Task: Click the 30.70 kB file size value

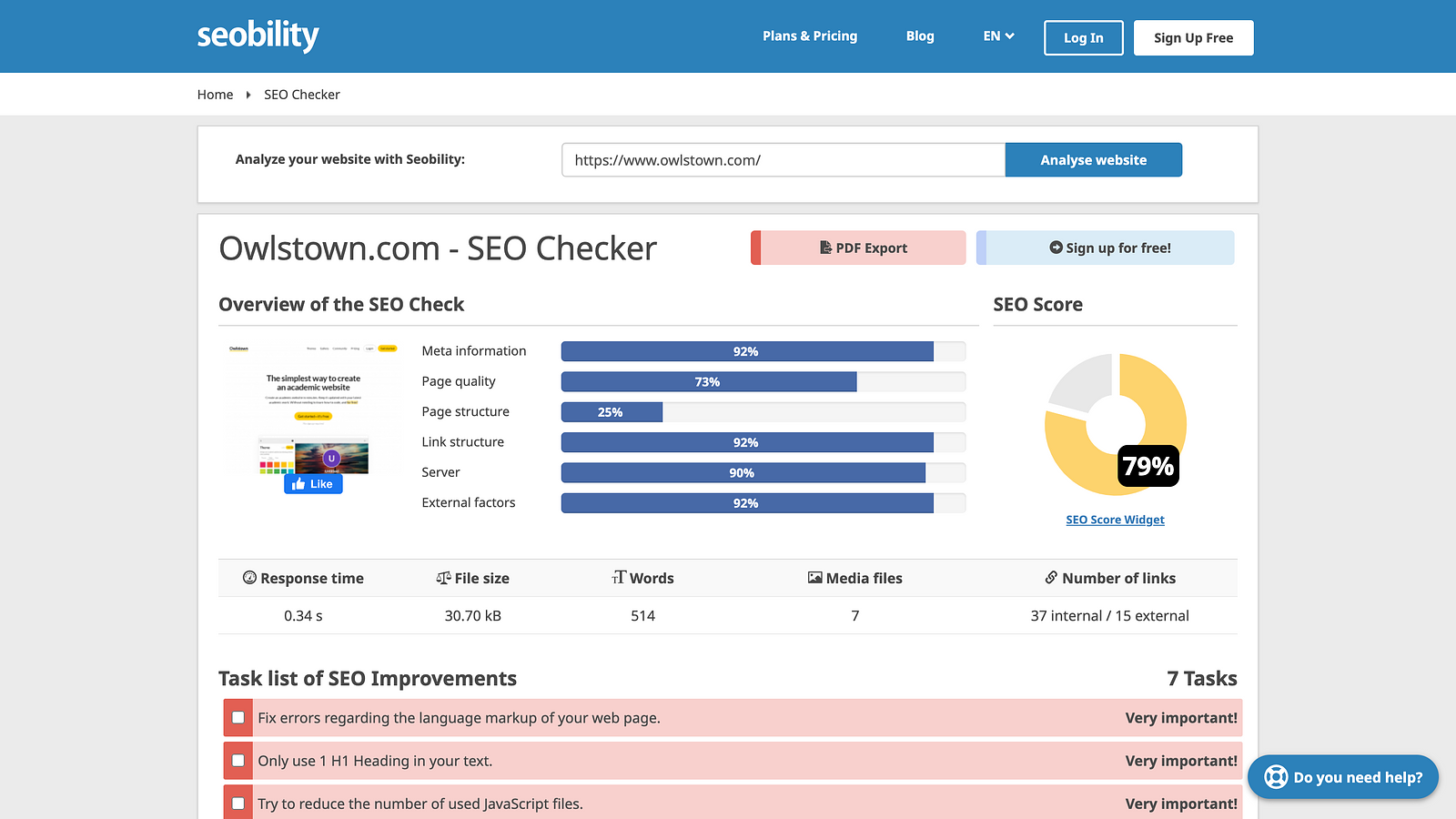Action: pyautogui.click(x=473, y=616)
